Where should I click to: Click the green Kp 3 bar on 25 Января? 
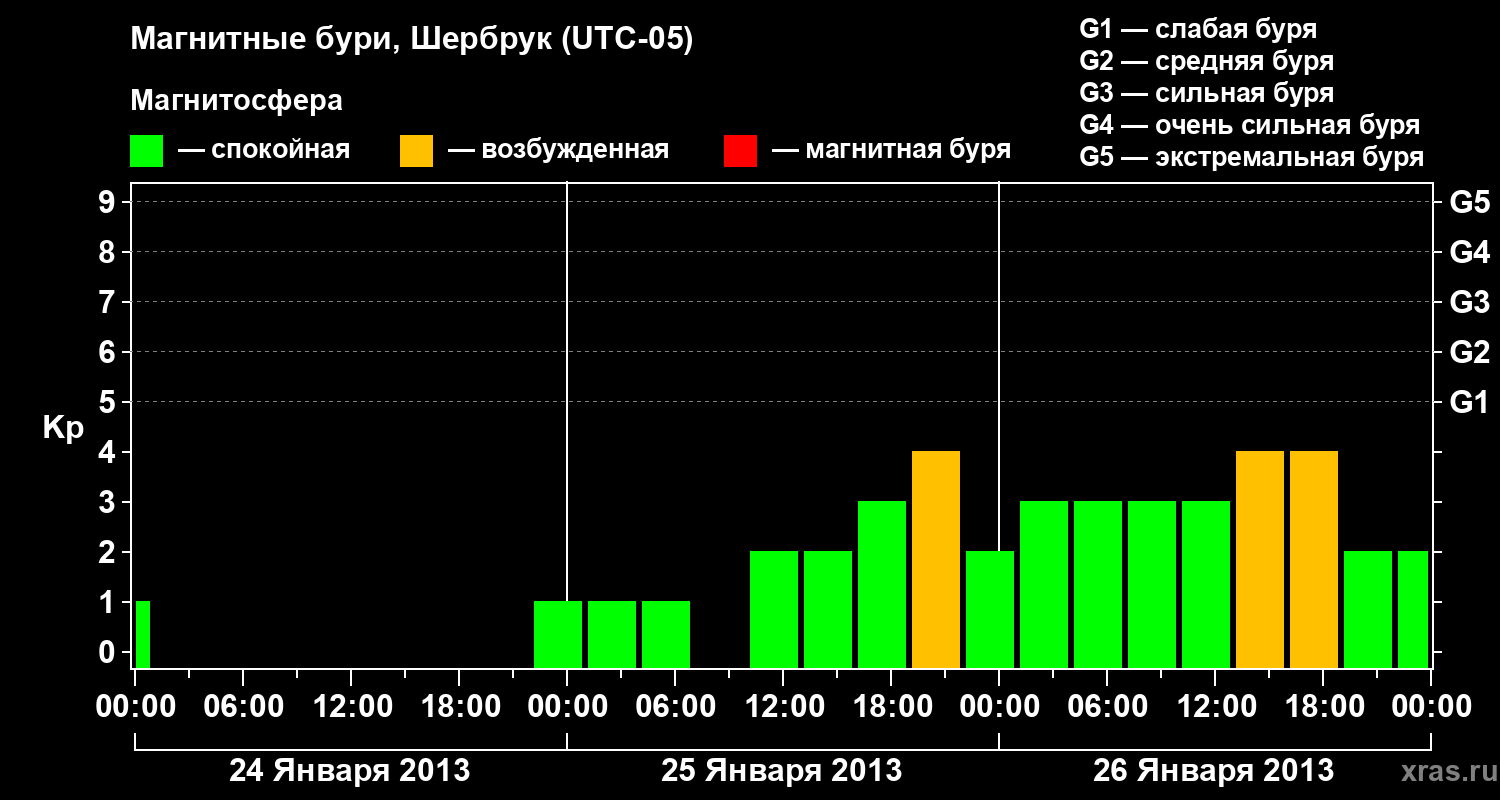tap(882, 584)
